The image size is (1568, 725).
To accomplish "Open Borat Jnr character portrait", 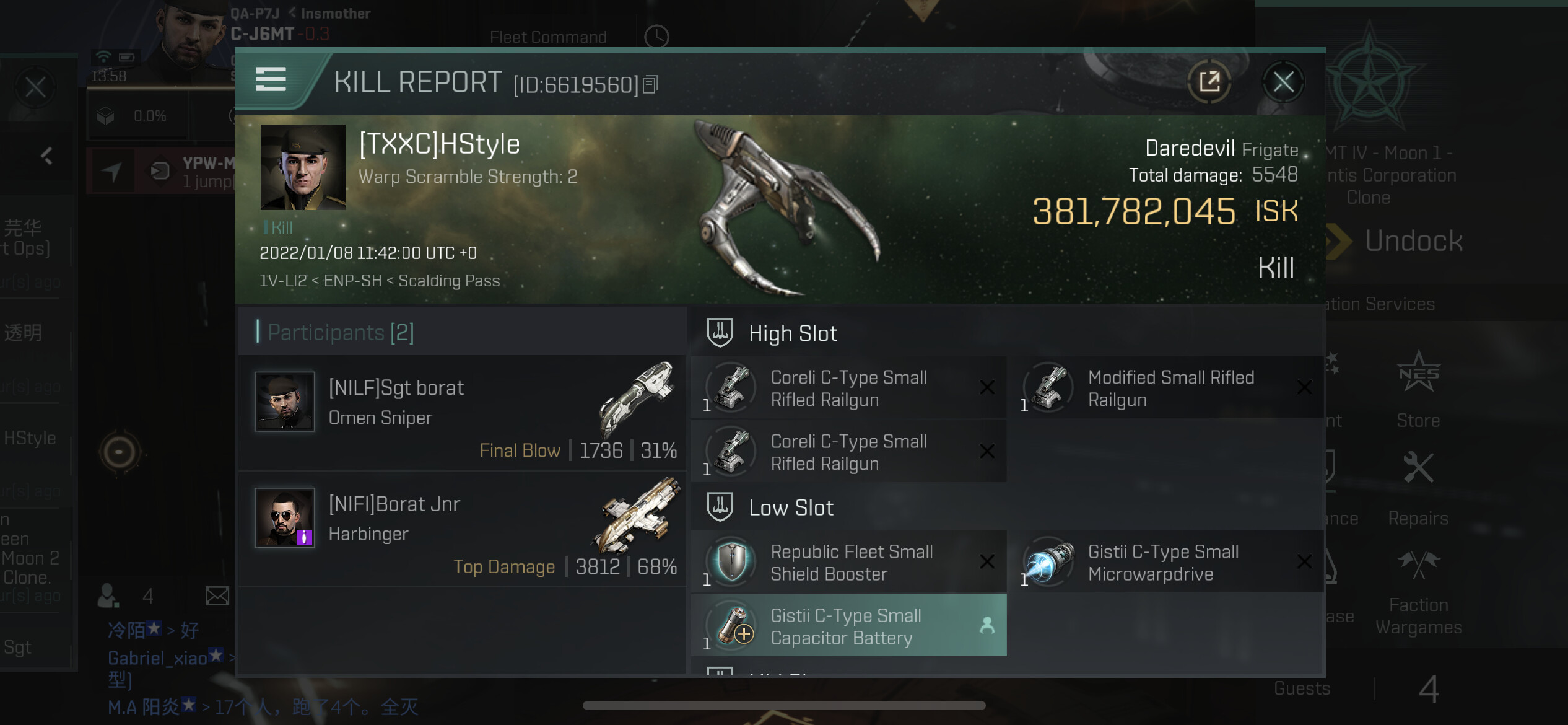I will (x=285, y=517).
